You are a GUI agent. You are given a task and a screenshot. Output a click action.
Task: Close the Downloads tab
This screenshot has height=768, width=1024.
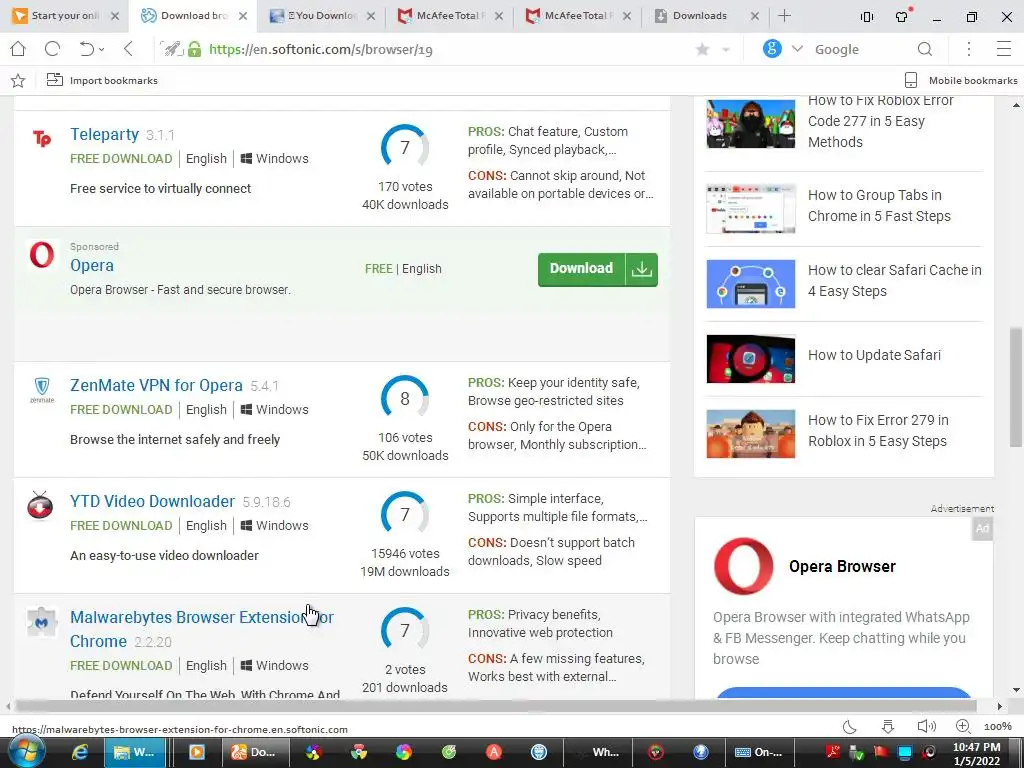click(755, 16)
